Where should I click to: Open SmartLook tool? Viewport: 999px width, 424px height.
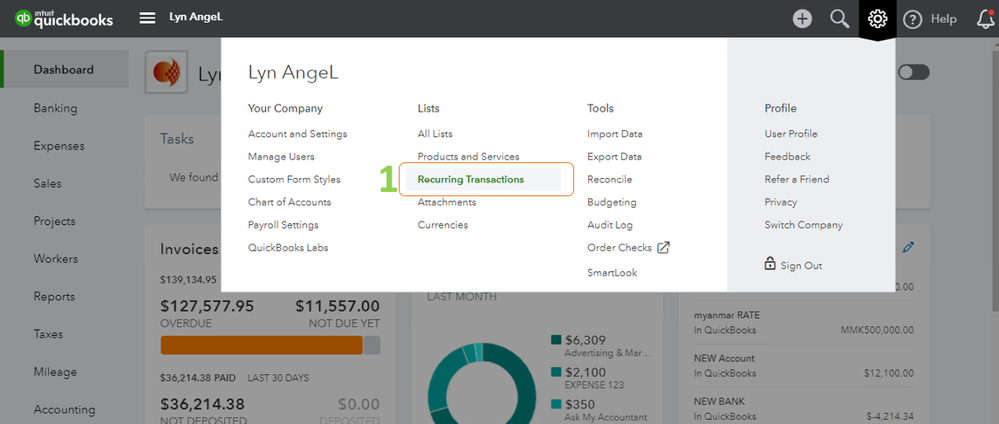(612, 273)
